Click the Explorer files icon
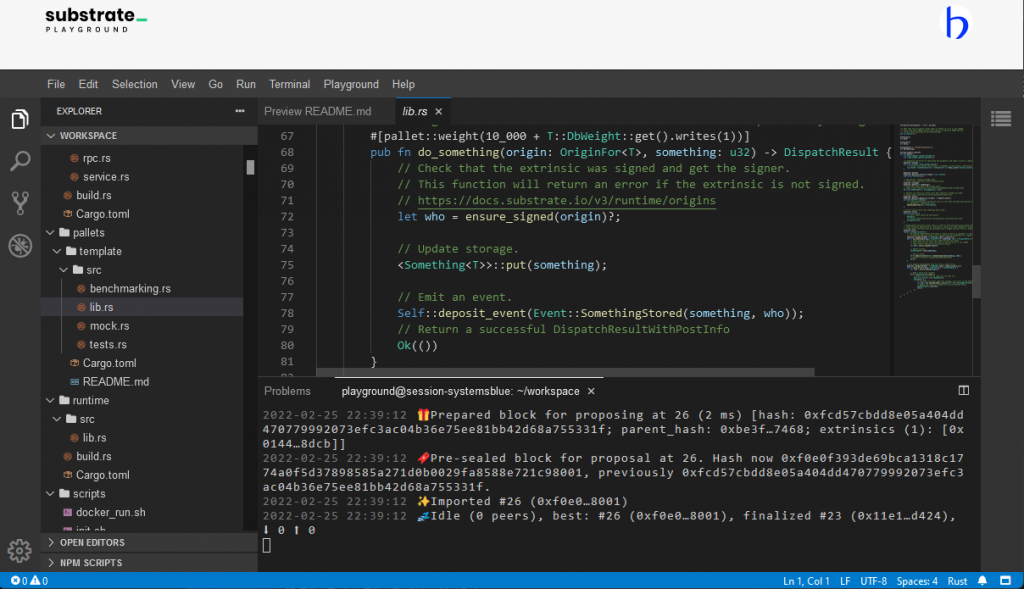 [x=19, y=119]
